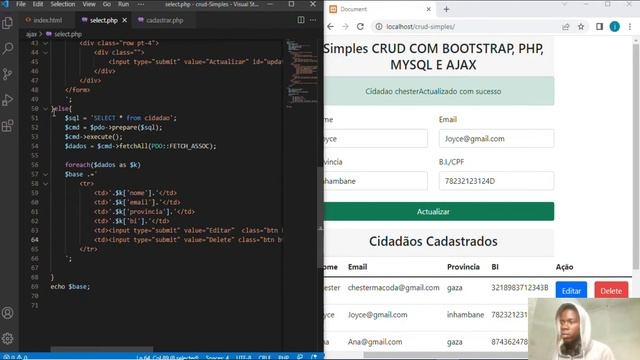This screenshot has width=640, height=360.
Task: Click Delete button in chestermacoda row
Action: click(611, 291)
